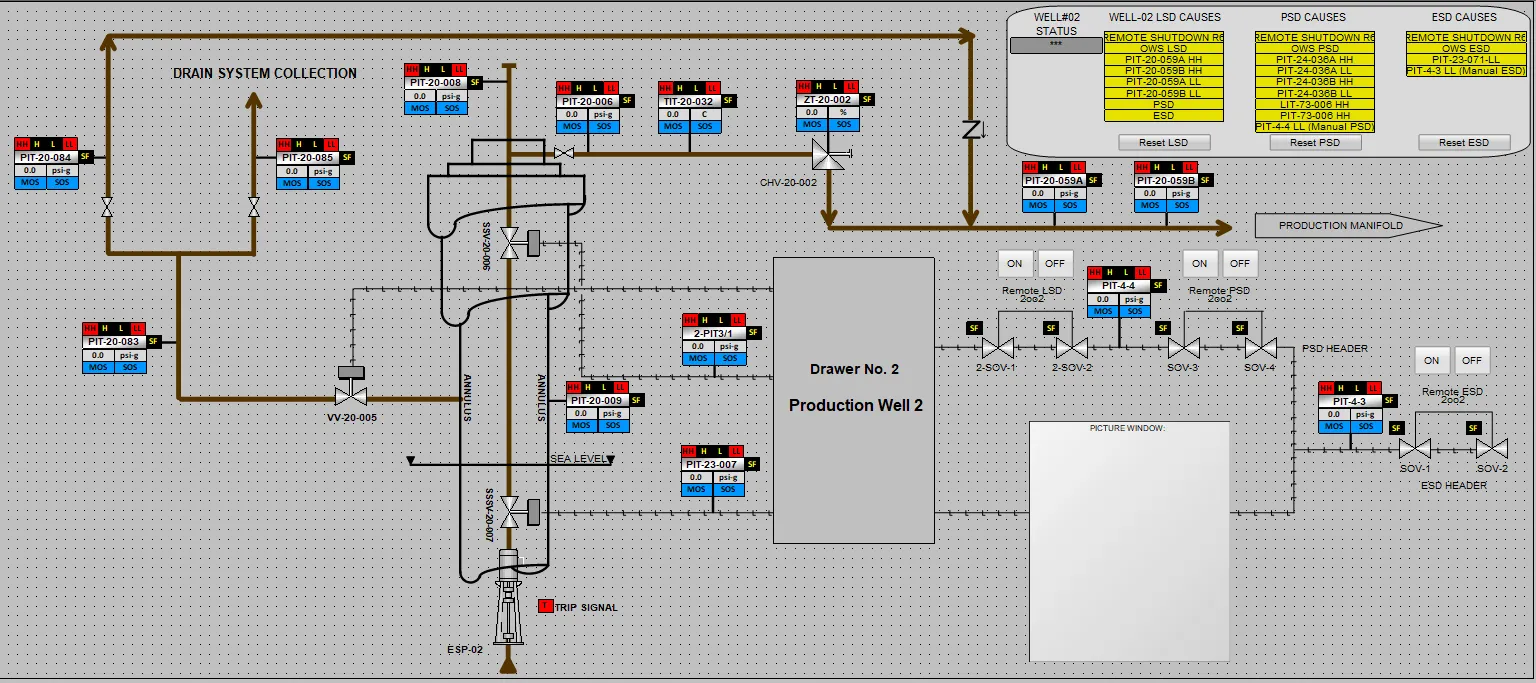Toggle SOS for PIT-20-085

click(324, 183)
